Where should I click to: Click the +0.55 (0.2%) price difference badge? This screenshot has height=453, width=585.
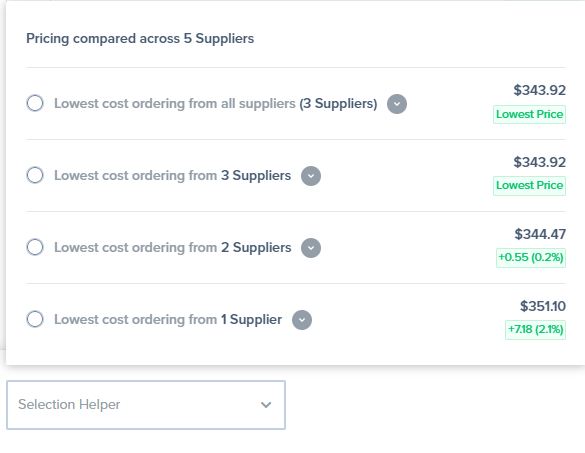(x=531, y=257)
